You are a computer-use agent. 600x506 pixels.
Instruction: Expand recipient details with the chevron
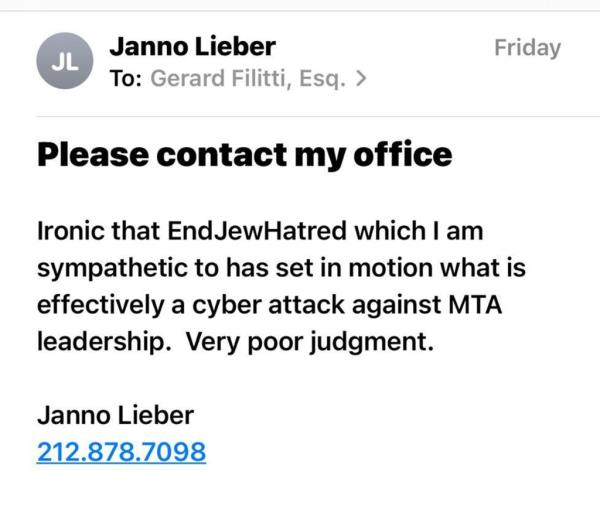click(360, 79)
